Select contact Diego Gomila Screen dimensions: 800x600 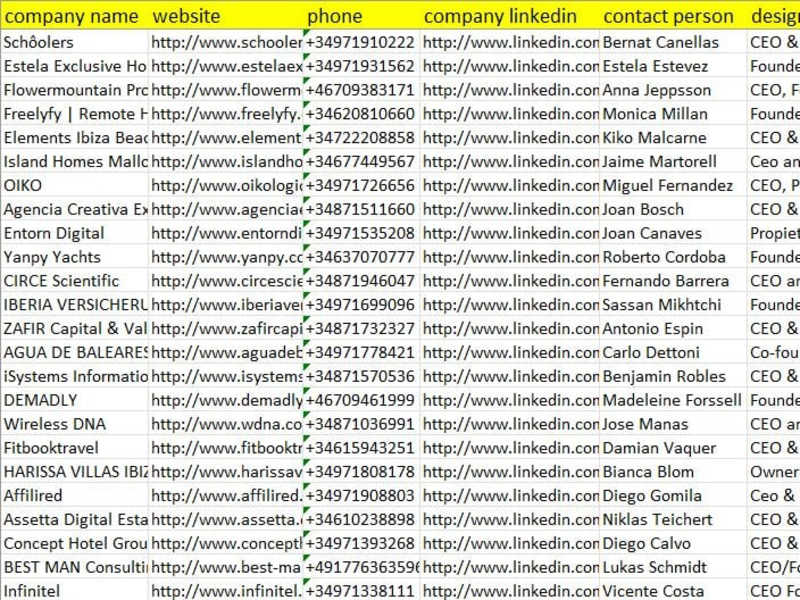pos(673,495)
